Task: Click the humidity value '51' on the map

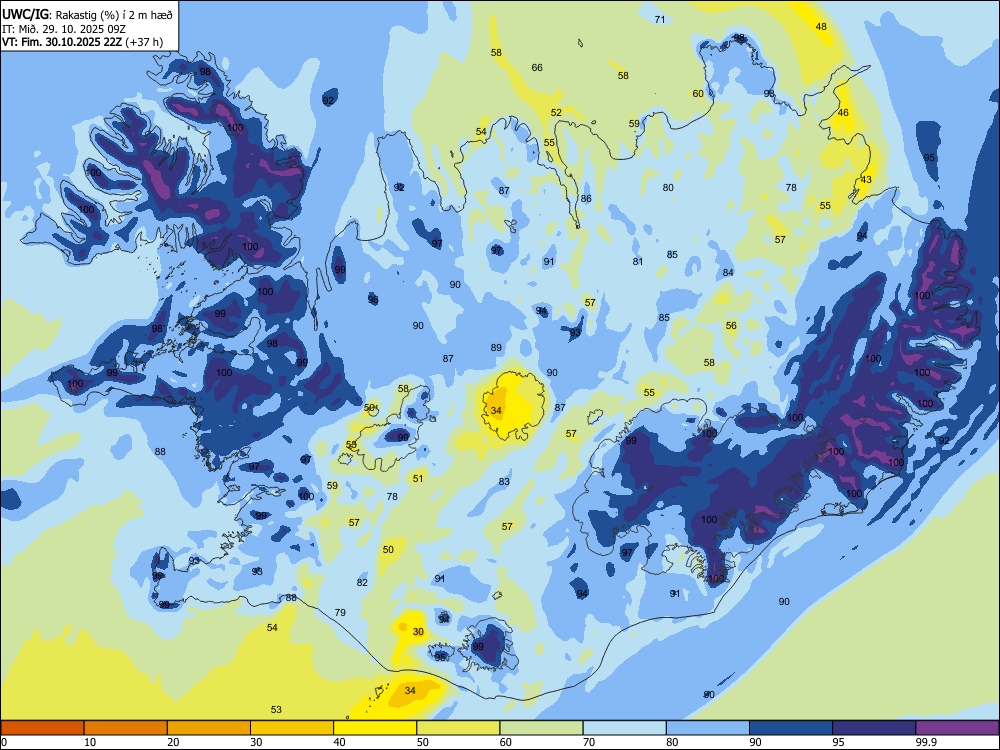Action: 418,479
